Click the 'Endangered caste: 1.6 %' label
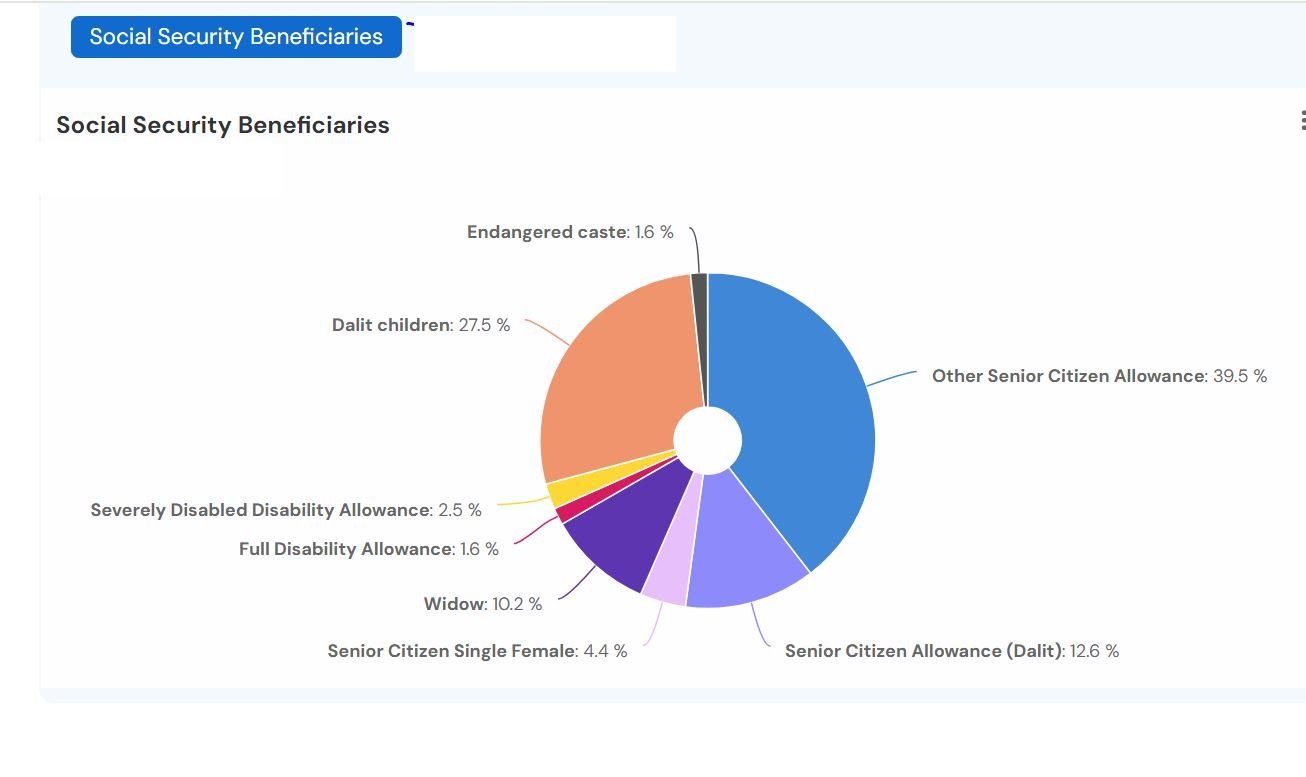 [x=570, y=232]
